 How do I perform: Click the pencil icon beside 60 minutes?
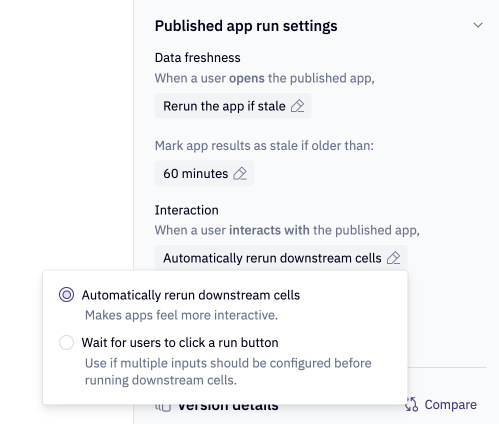tap(240, 174)
